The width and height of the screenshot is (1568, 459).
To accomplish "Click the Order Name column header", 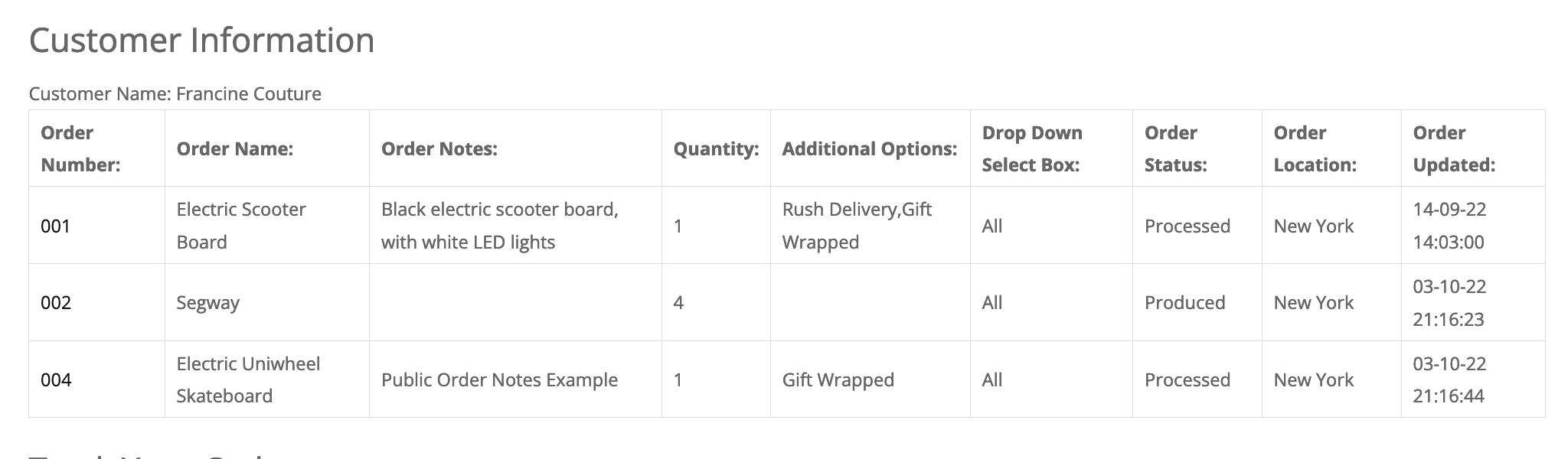I will [235, 149].
